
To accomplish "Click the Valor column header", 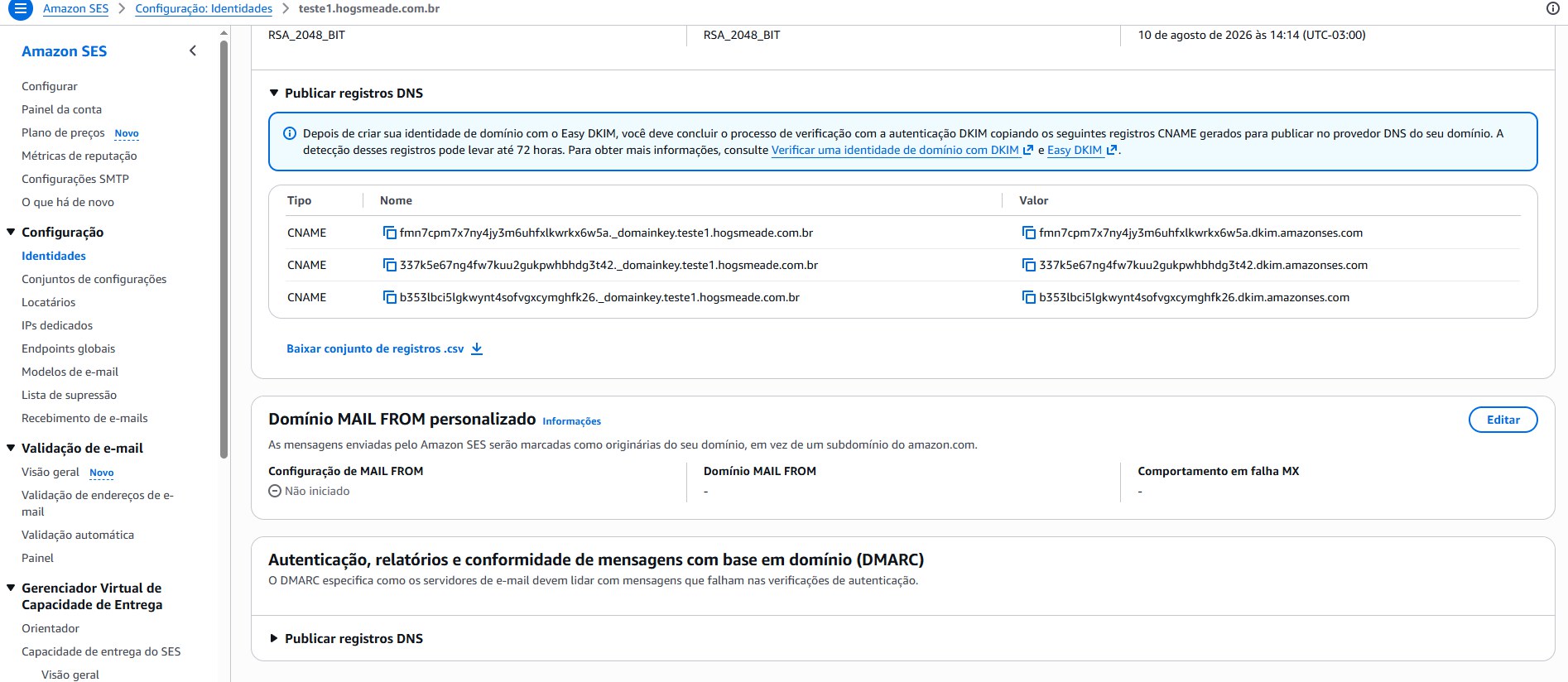I will pos(1033,200).
